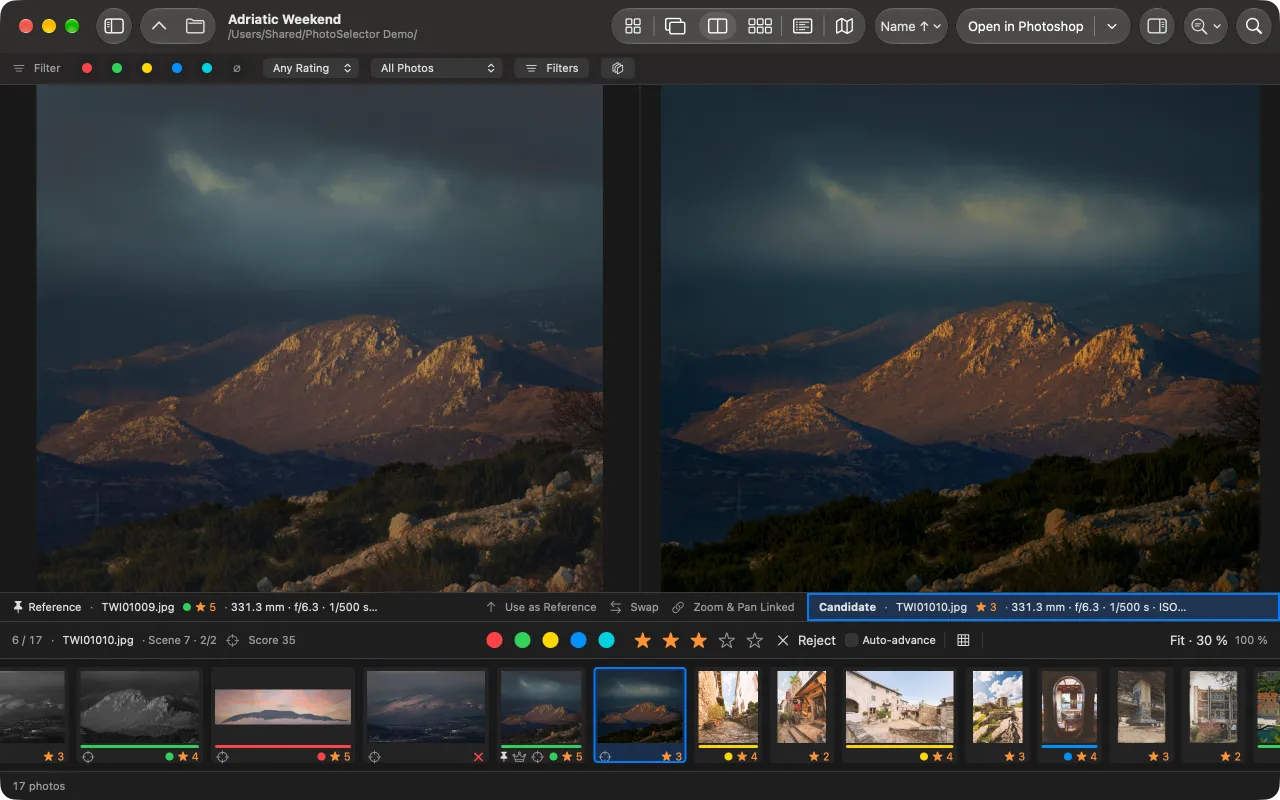Set zoom to 100 %
Image resolution: width=1280 pixels, height=800 pixels.
1251,640
